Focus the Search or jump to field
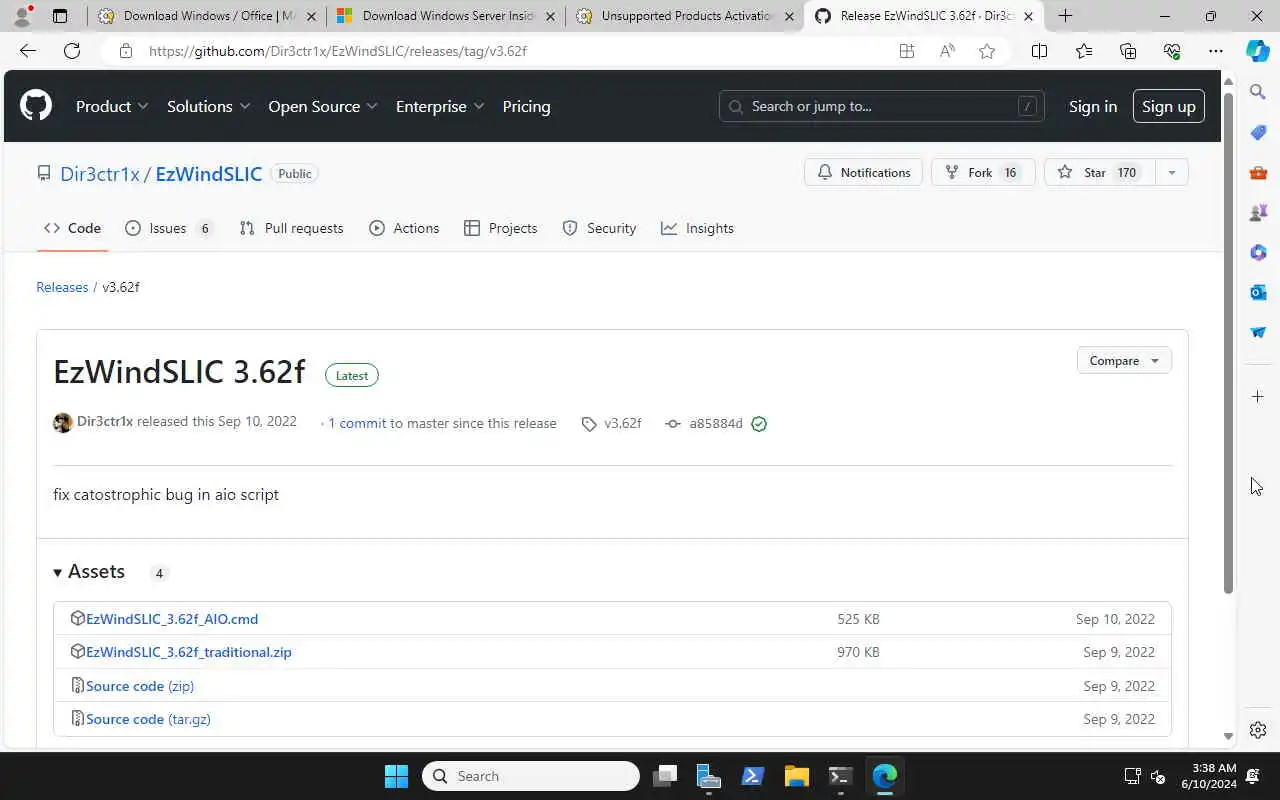The height and width of the screenshot is (800, 1280). tap(882, 106)
